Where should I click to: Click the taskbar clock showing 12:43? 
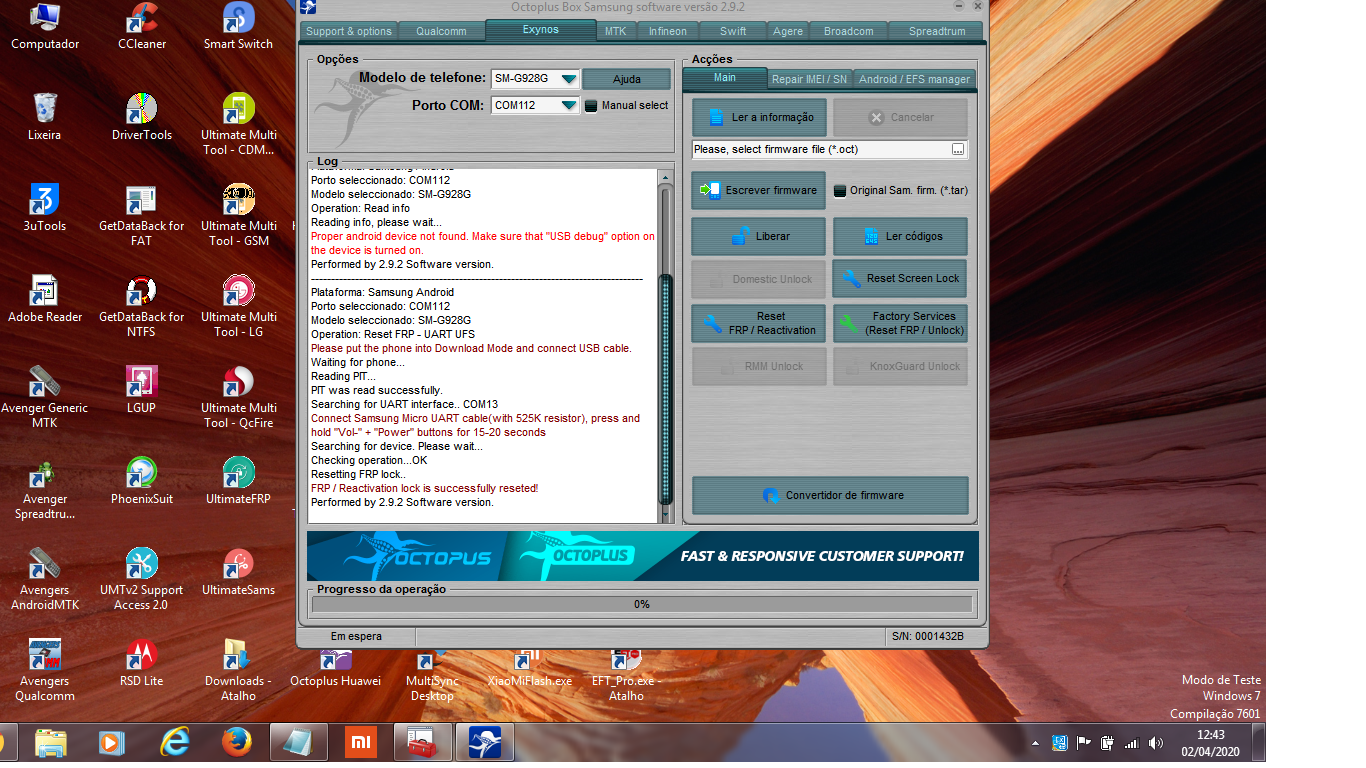pos(1208,743)
